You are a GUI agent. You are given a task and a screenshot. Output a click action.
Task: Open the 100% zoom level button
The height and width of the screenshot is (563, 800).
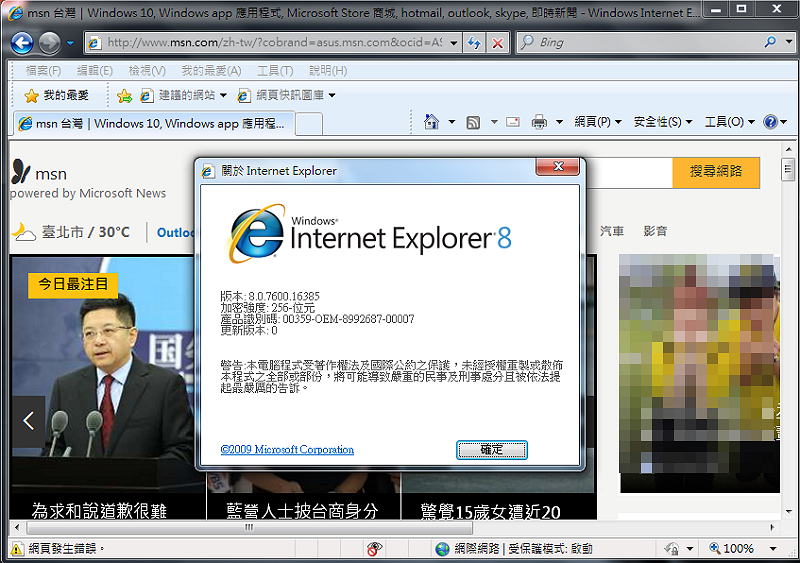tap(731, 549)
